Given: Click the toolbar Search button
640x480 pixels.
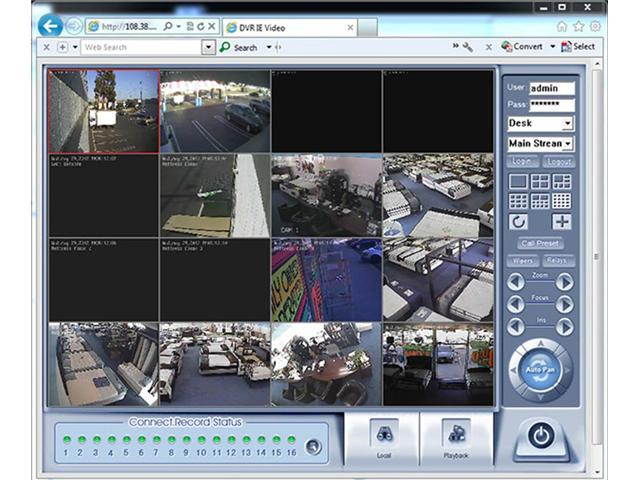Looking at the screenshot, I should [x=238, y=47].
